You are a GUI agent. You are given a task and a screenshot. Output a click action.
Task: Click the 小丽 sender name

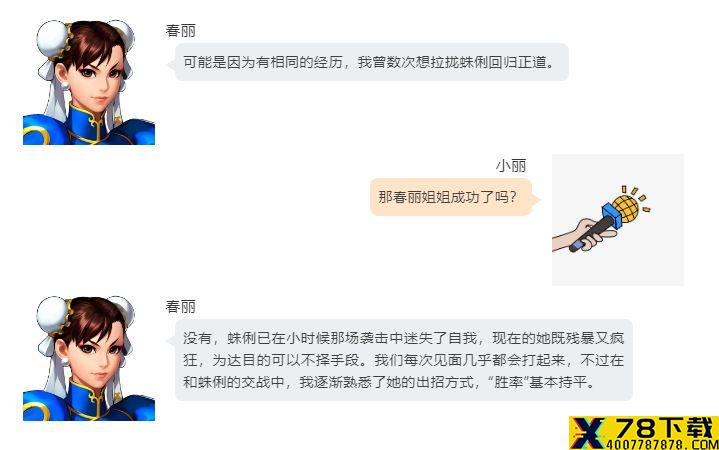point(511,166)
